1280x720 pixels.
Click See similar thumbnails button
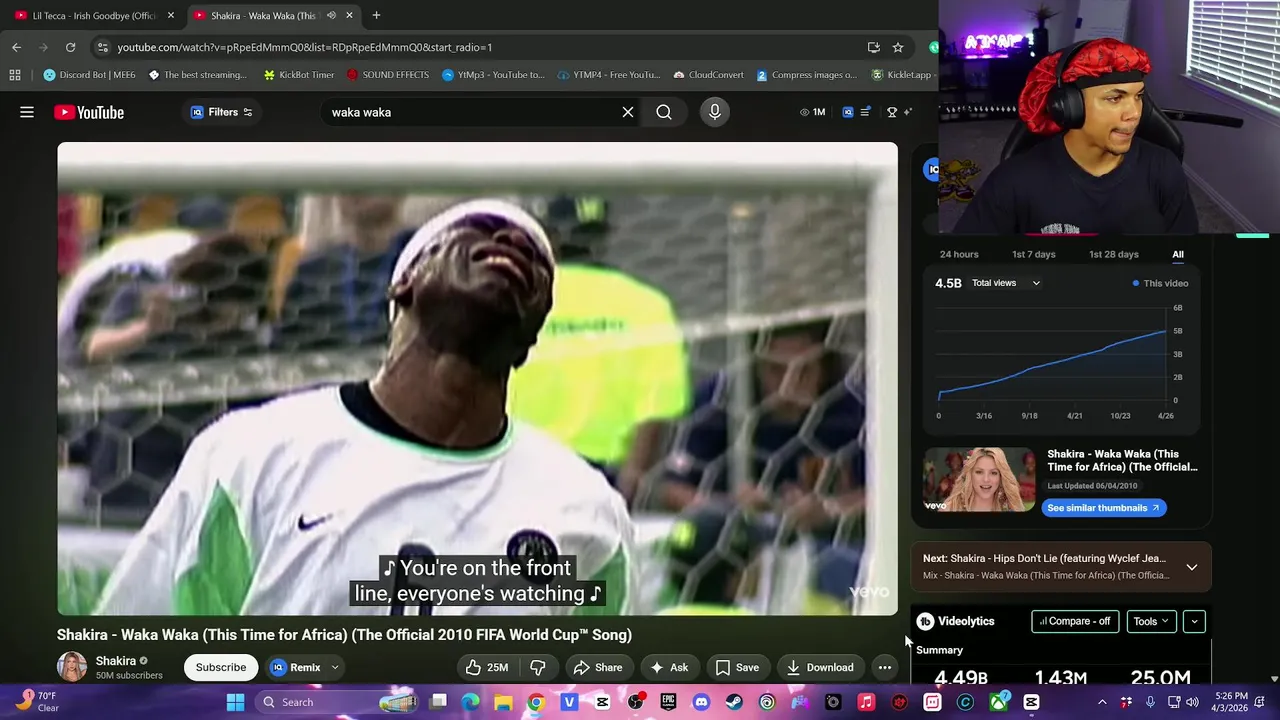[x=1103, y=508]
